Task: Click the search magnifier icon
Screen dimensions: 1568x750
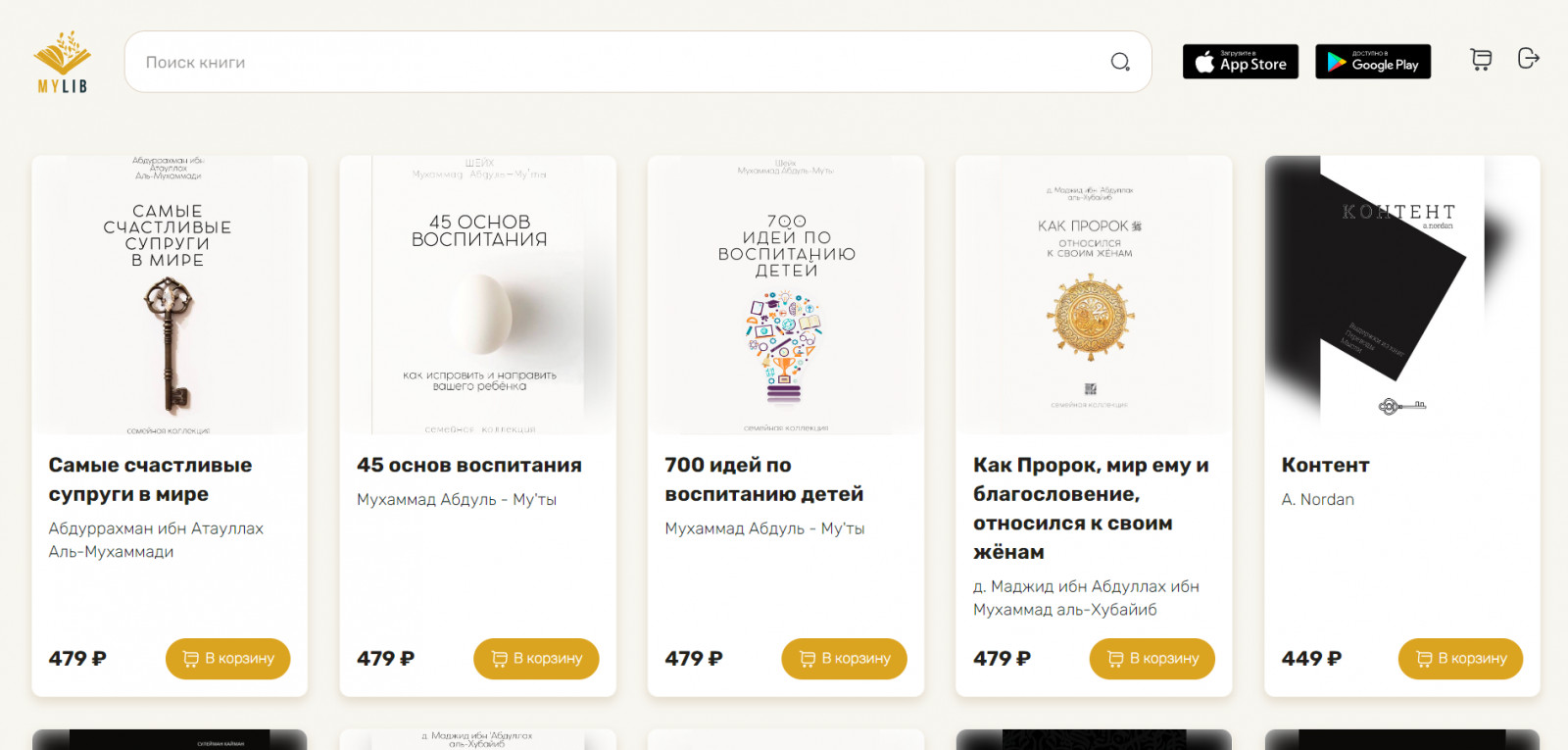Action: pos(1120,62)
